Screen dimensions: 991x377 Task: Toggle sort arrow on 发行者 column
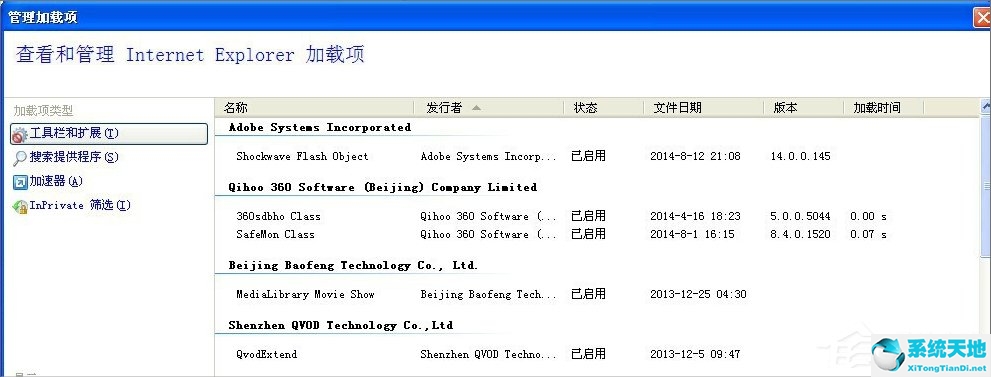coord(476,108)
